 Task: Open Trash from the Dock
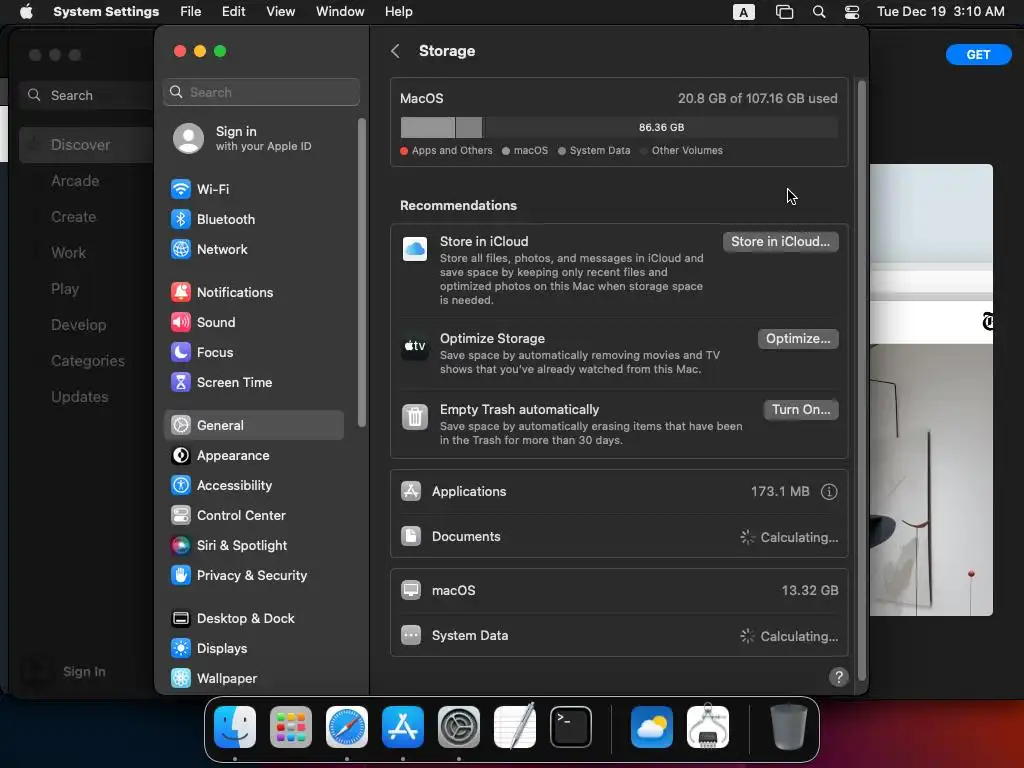click(789, 727)
